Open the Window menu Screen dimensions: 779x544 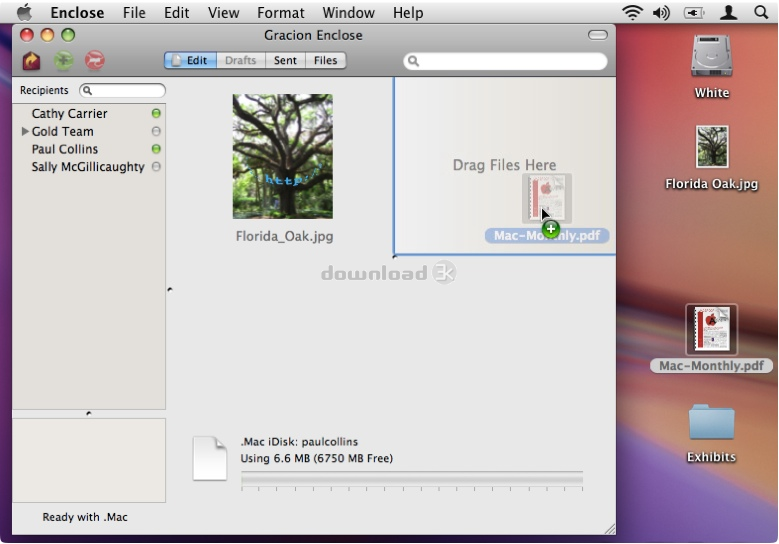(348, 12)
